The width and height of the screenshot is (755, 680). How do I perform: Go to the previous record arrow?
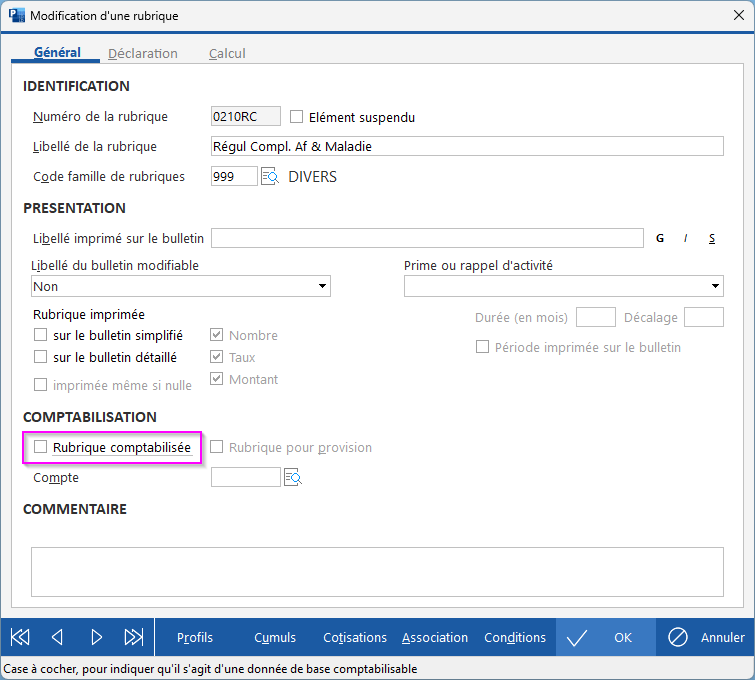(x=57, y=637)
